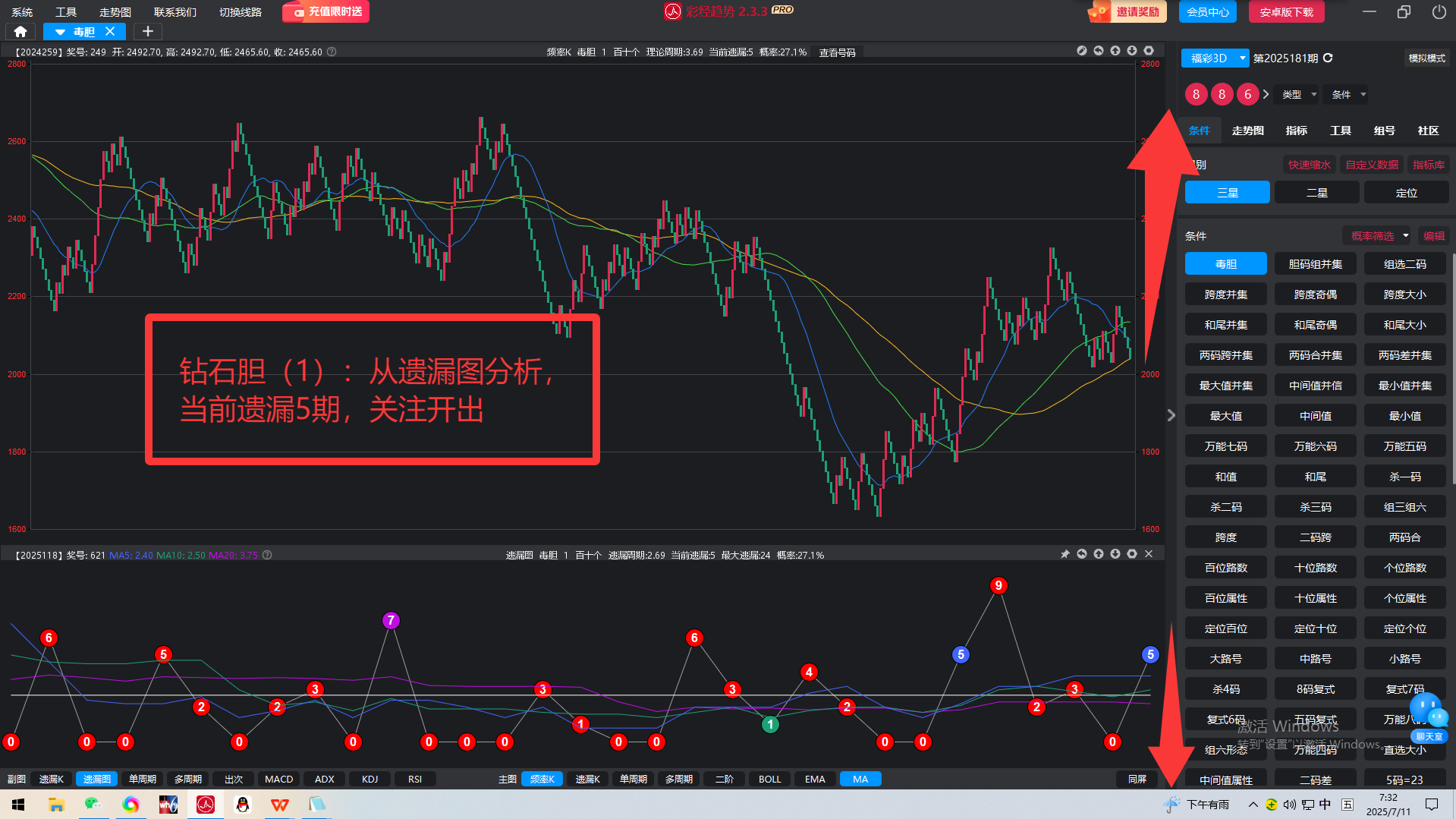Toggle MACD sub chart indicator
This screenshot has height=819, width=1456.
[278, 779]
